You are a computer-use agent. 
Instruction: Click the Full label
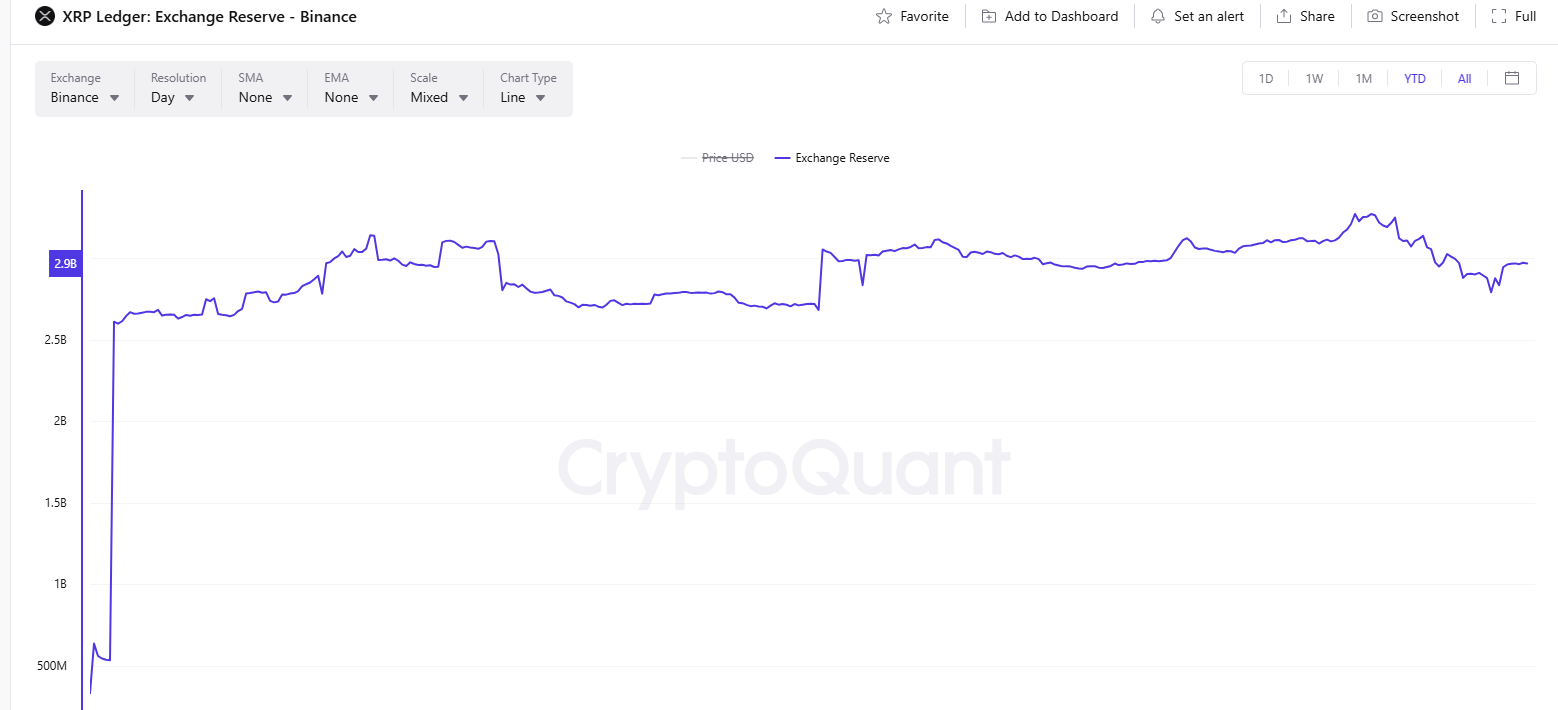click(x=1525, y=16)
